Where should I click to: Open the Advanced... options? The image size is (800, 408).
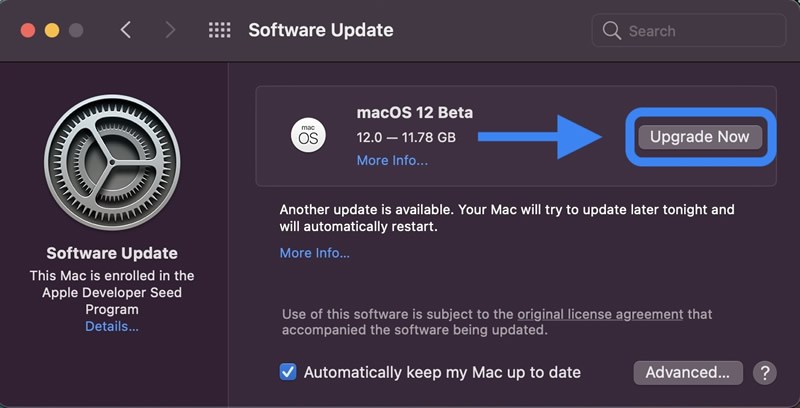pyautogui.click(x=688, y=373)
